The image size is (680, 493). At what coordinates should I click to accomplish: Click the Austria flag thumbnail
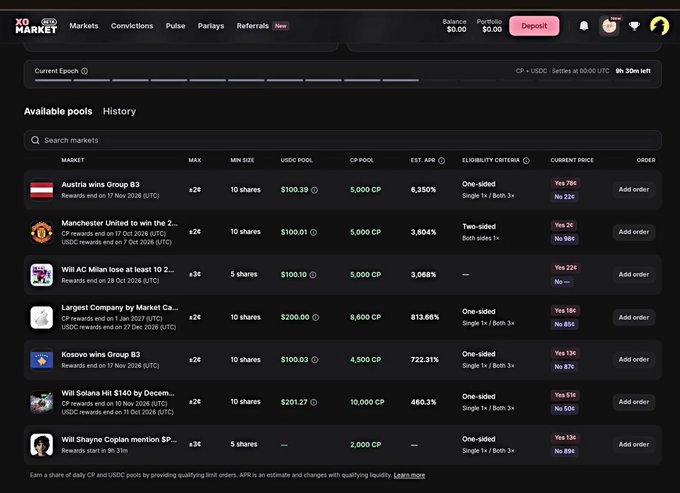(42, 190)
